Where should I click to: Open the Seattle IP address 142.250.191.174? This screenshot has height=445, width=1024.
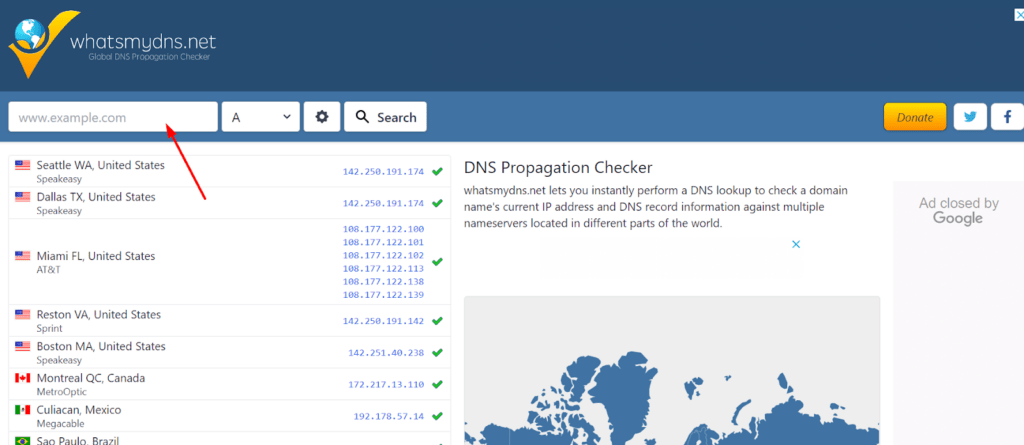tap(383, 172)
